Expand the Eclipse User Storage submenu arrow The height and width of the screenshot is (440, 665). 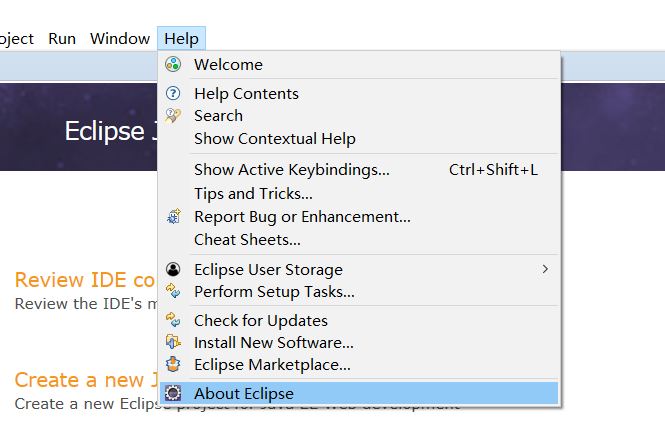pos(545,269)
